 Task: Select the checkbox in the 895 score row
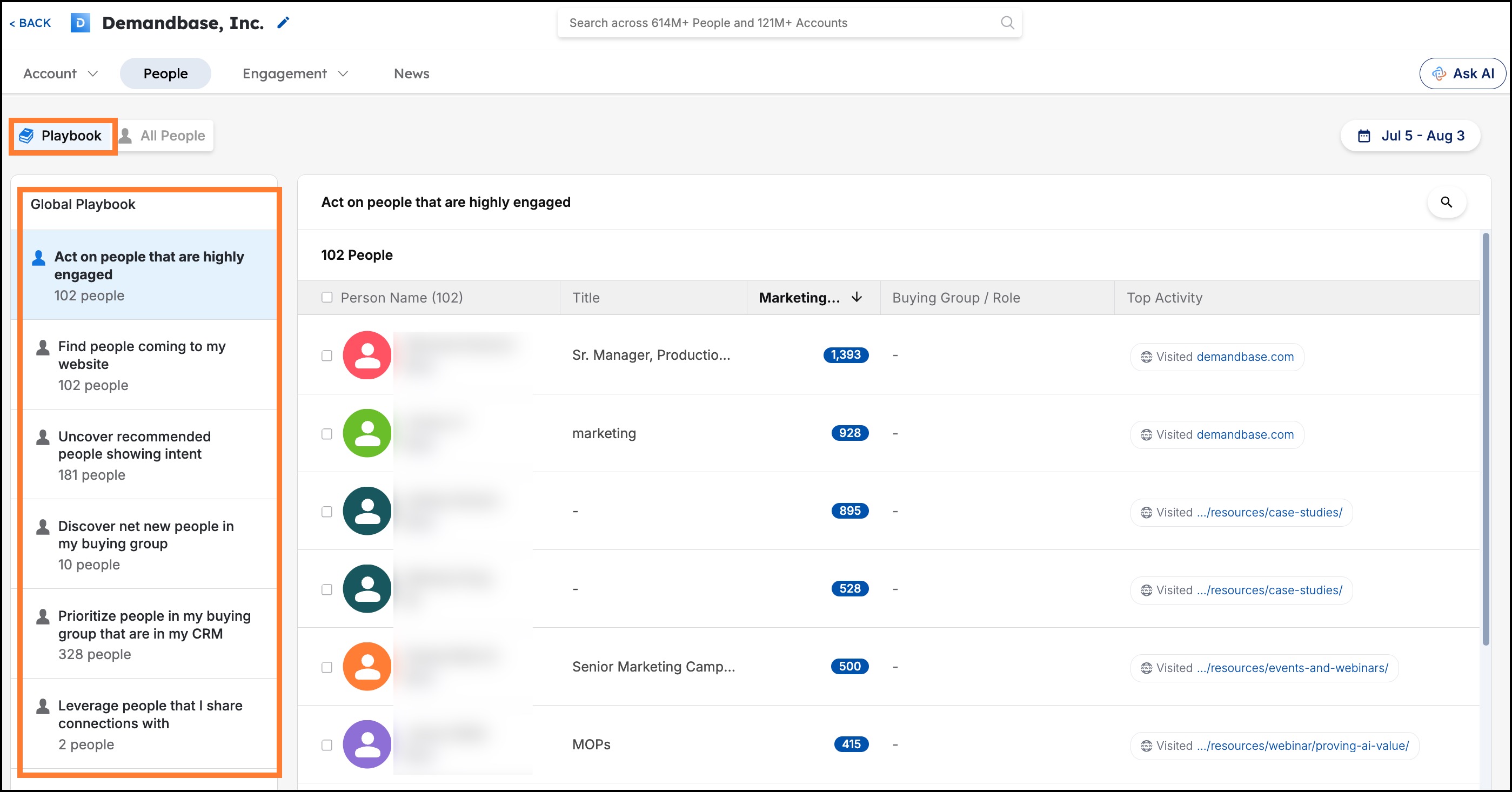(327, 512)
